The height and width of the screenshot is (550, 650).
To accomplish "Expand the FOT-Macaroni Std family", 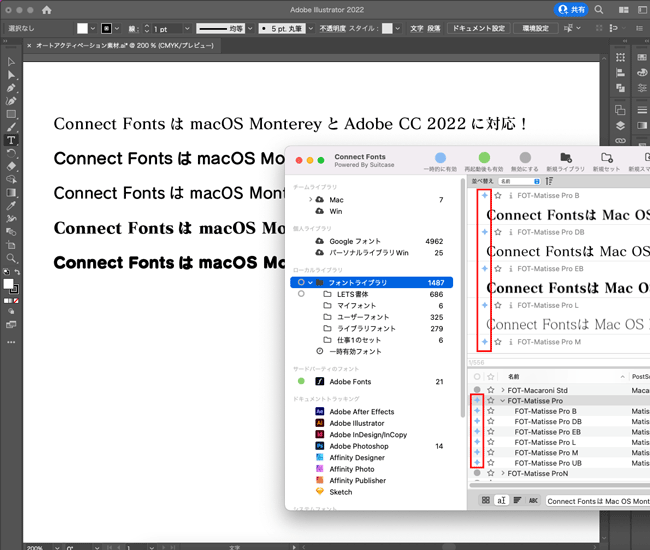I will [x=502, y=390].
